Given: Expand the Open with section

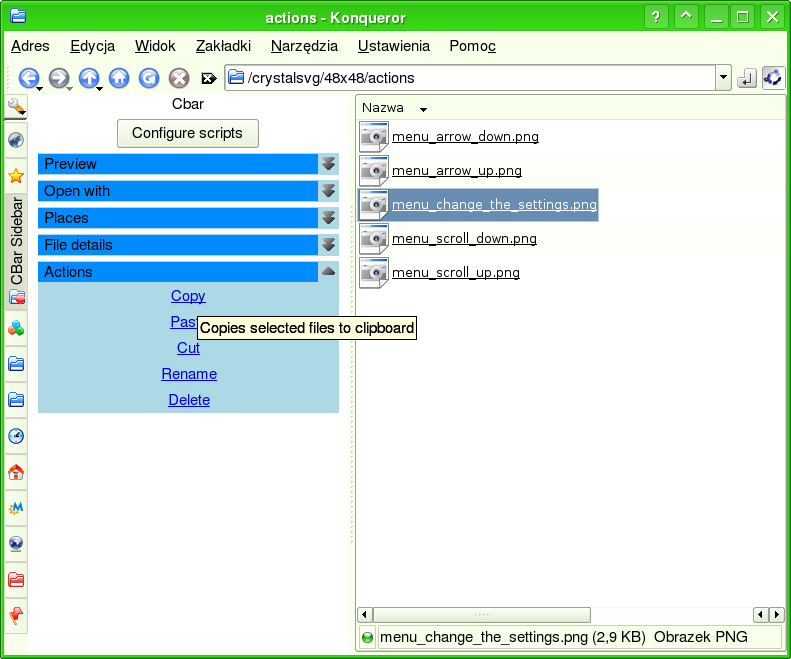Looking at the screenshot, I should 328,191.
